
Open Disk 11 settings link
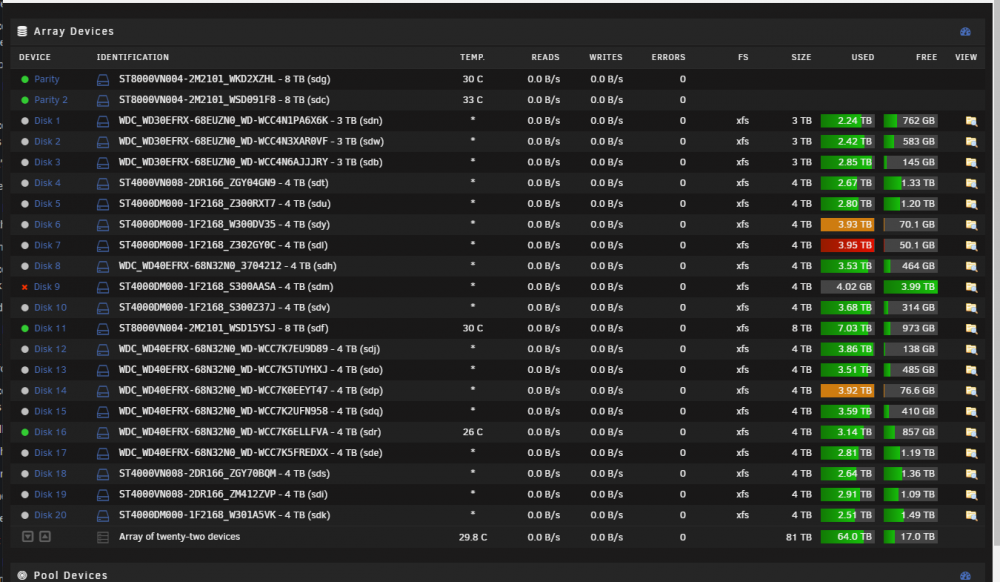(x=50, y=328)
